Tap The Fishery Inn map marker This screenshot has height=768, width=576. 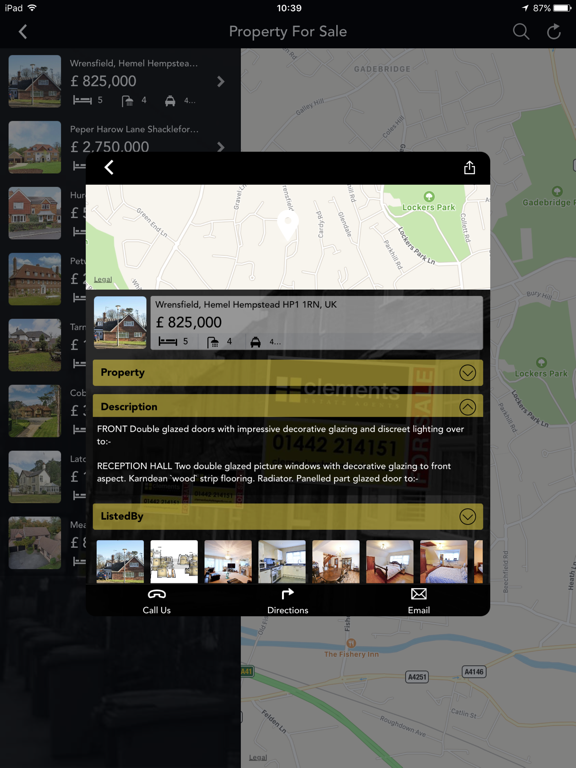[351, 643]
